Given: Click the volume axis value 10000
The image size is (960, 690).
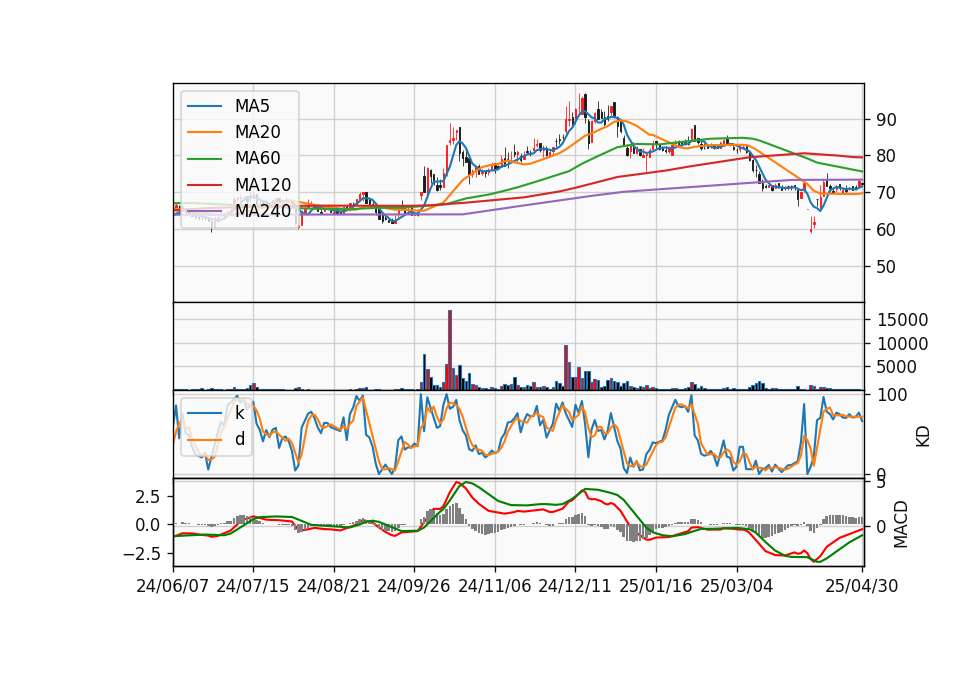Looking at the screenshot, I should (902, 343).
